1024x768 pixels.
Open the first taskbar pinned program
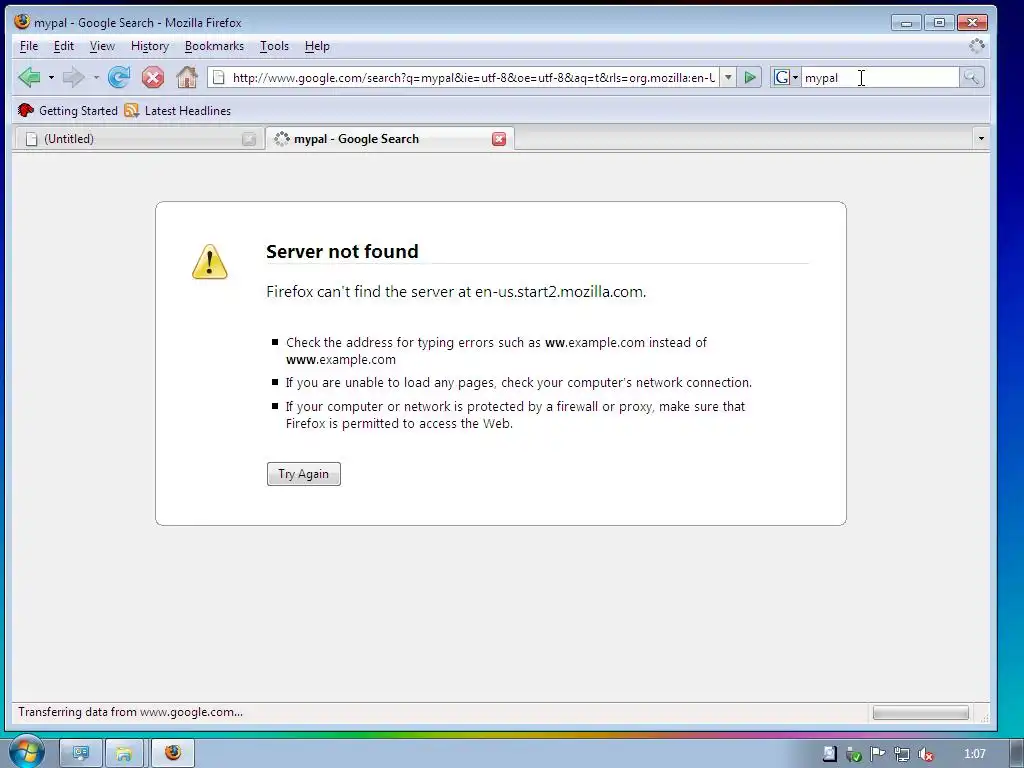click(x=81, y=754)
